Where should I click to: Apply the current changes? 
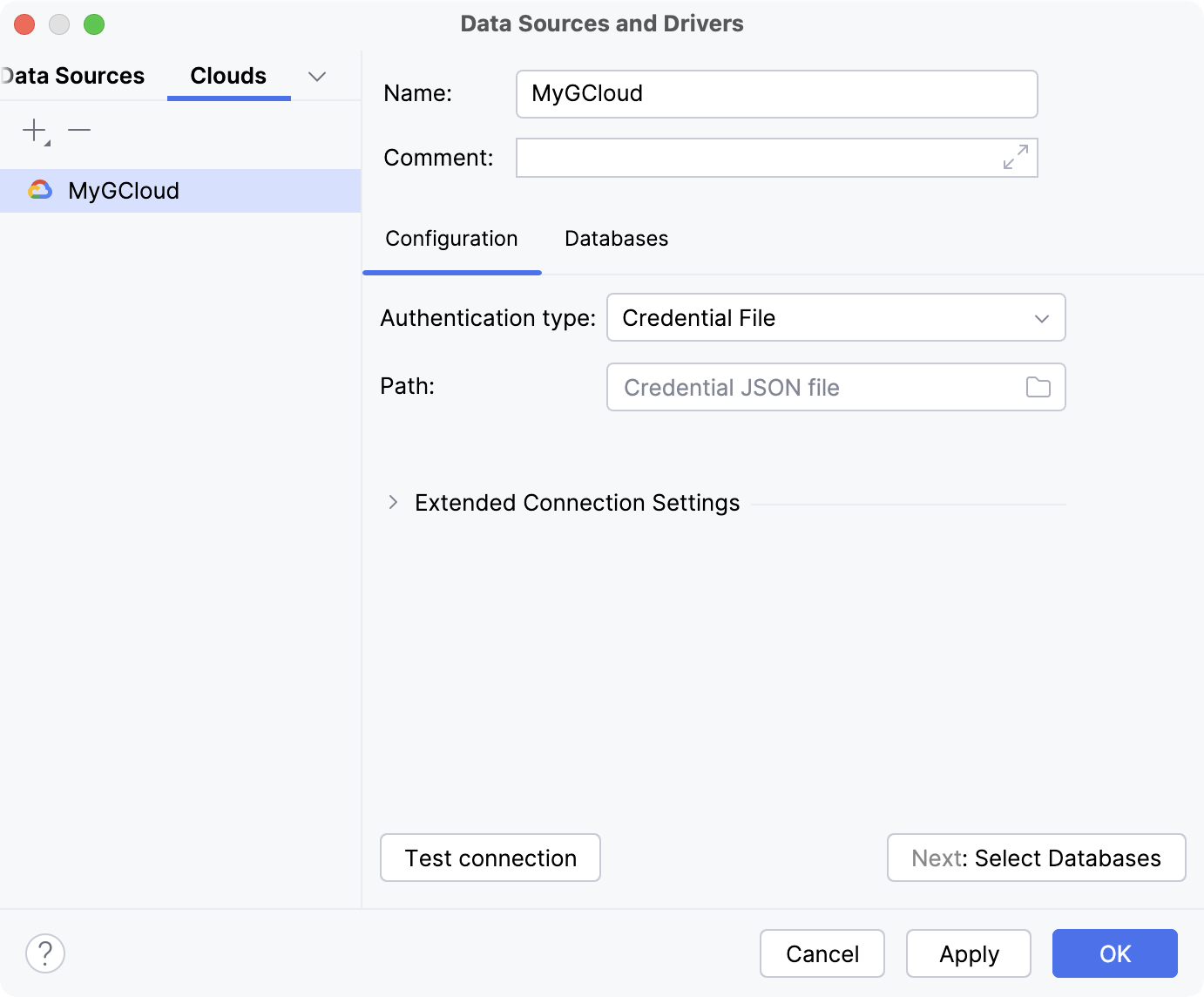pos(968,953)
